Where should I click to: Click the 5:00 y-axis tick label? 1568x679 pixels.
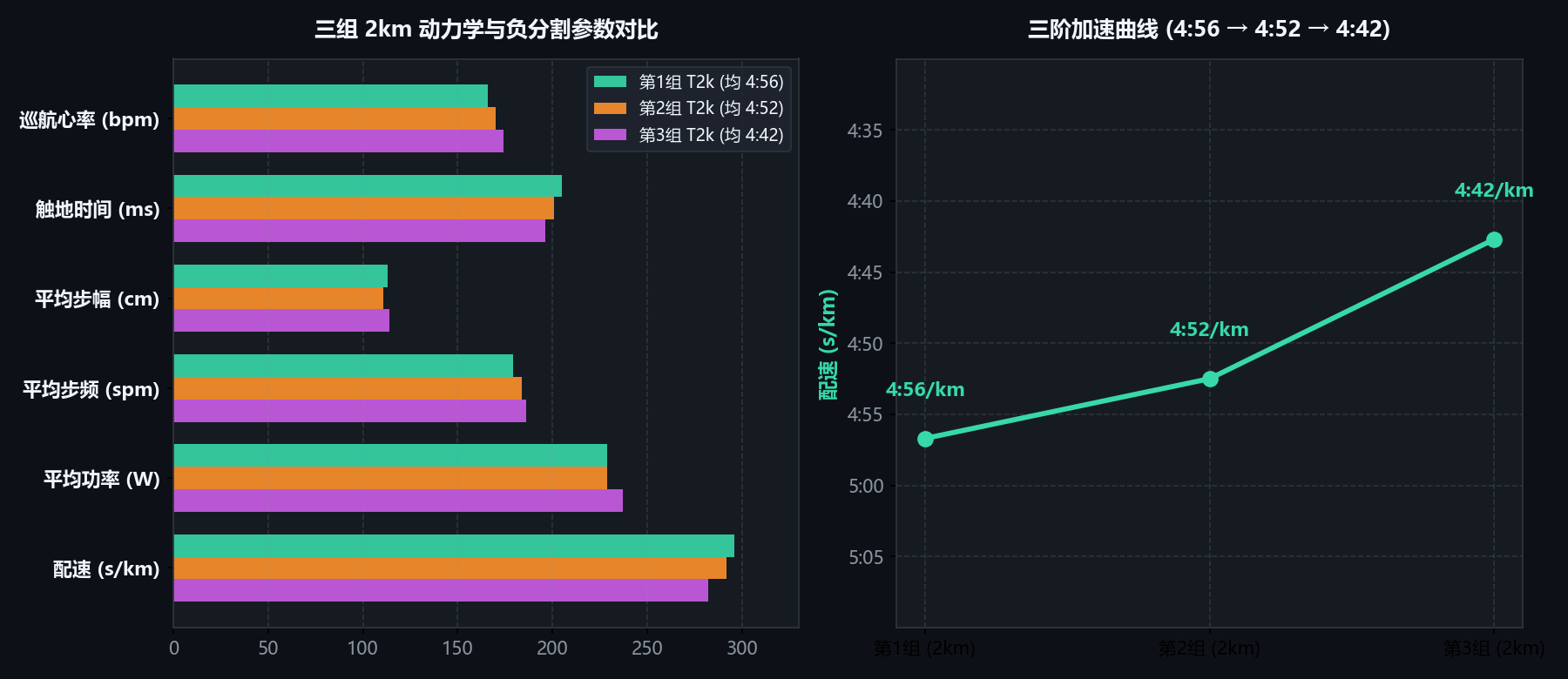point(865,486)
